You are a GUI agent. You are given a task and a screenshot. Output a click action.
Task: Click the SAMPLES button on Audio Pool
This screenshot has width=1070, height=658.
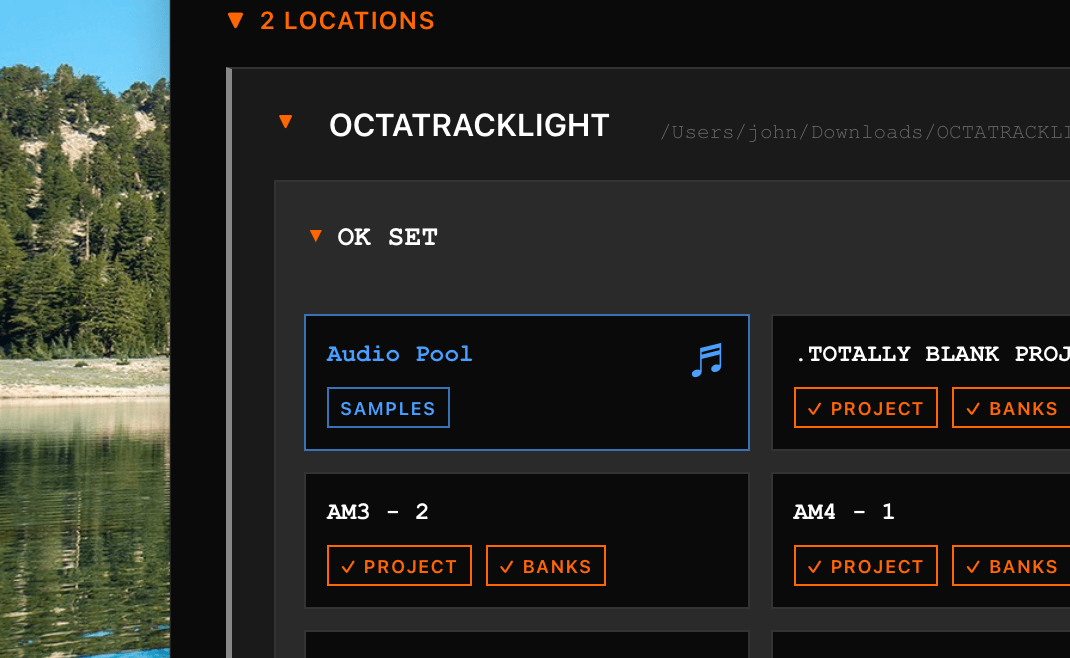(388, 407)
